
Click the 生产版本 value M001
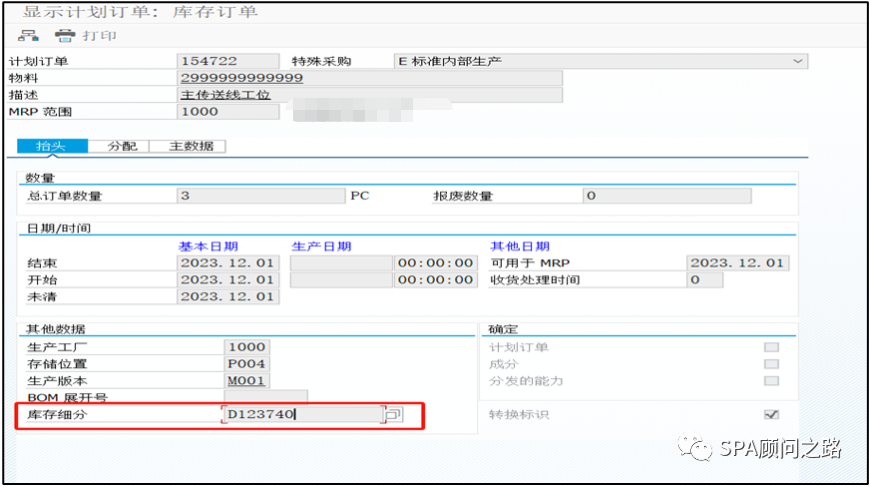coord(247,381)
